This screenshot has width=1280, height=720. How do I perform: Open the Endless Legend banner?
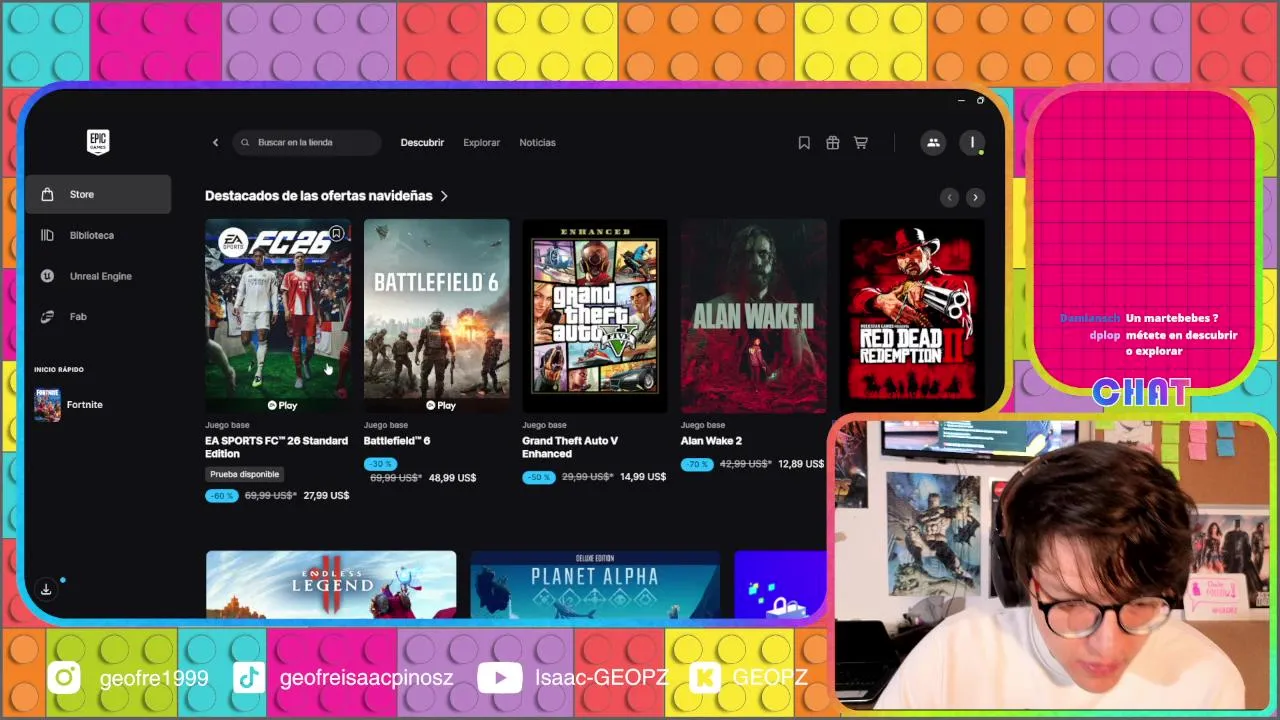point(331,584)
